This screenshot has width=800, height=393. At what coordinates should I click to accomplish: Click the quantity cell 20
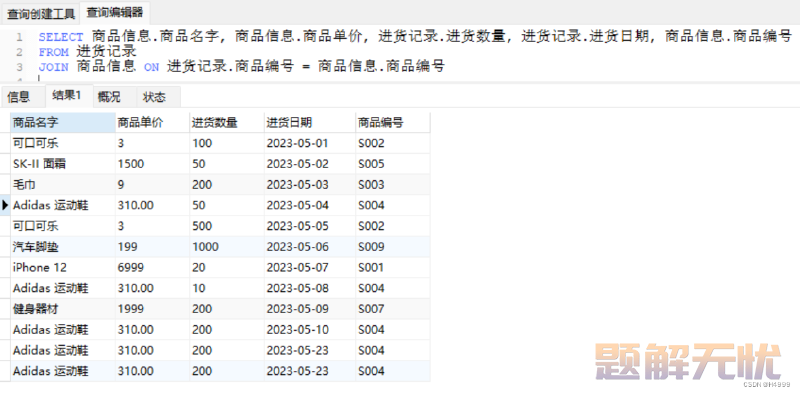[227, 267]
